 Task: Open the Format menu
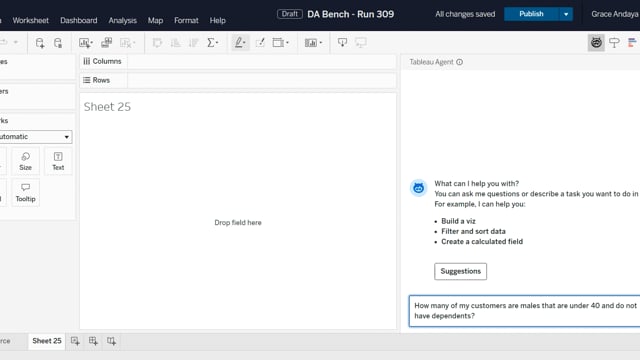coord(186,20)
